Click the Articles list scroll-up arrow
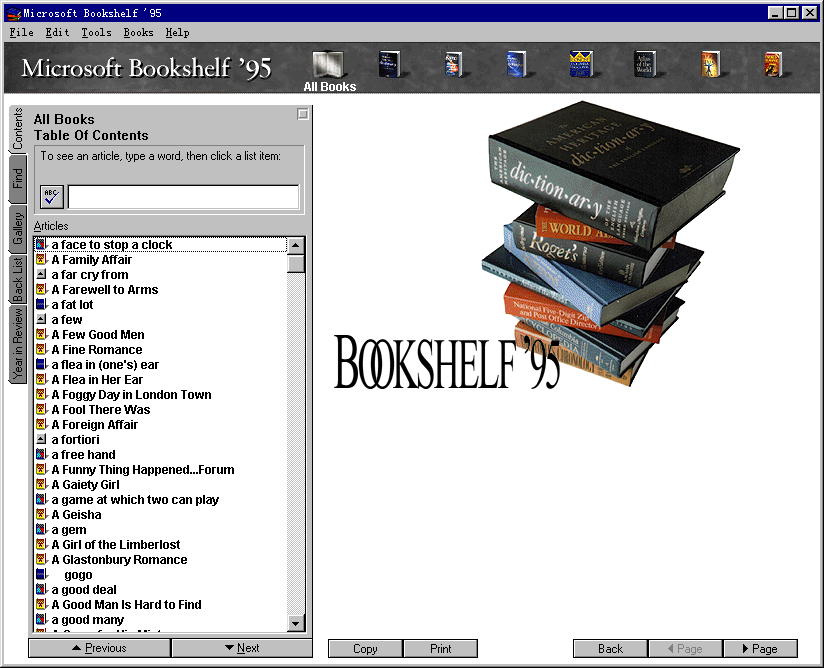824x668 pixels. click(x=296, y=245)
